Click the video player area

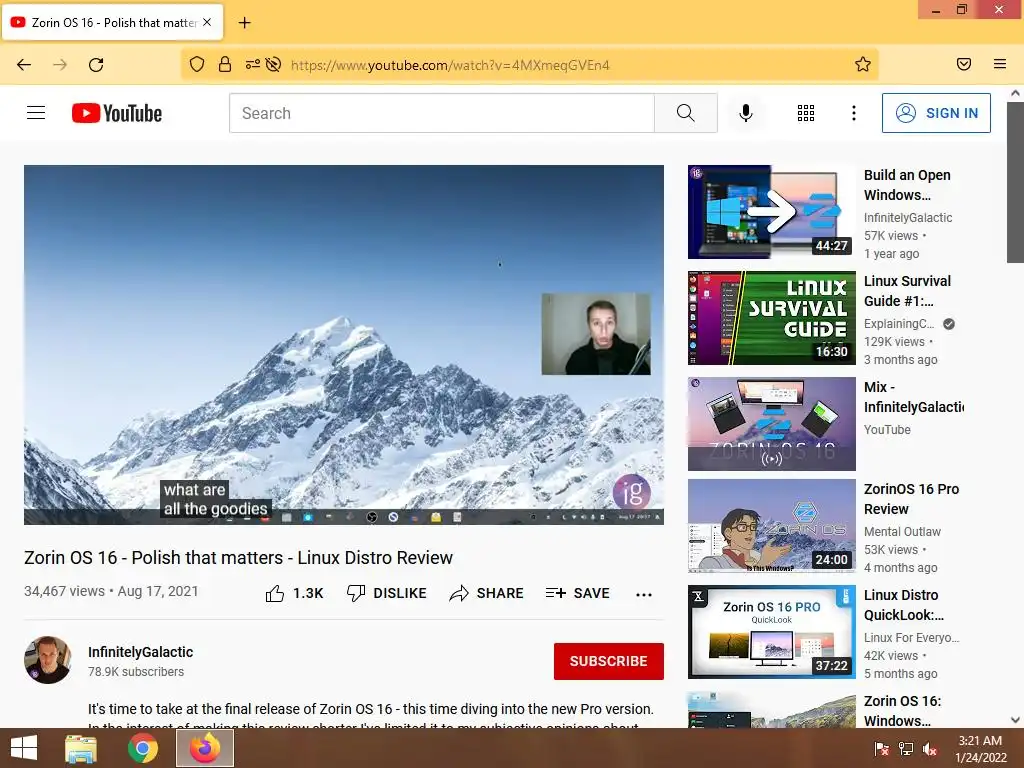pyautogui.click(x=344, y=344)
